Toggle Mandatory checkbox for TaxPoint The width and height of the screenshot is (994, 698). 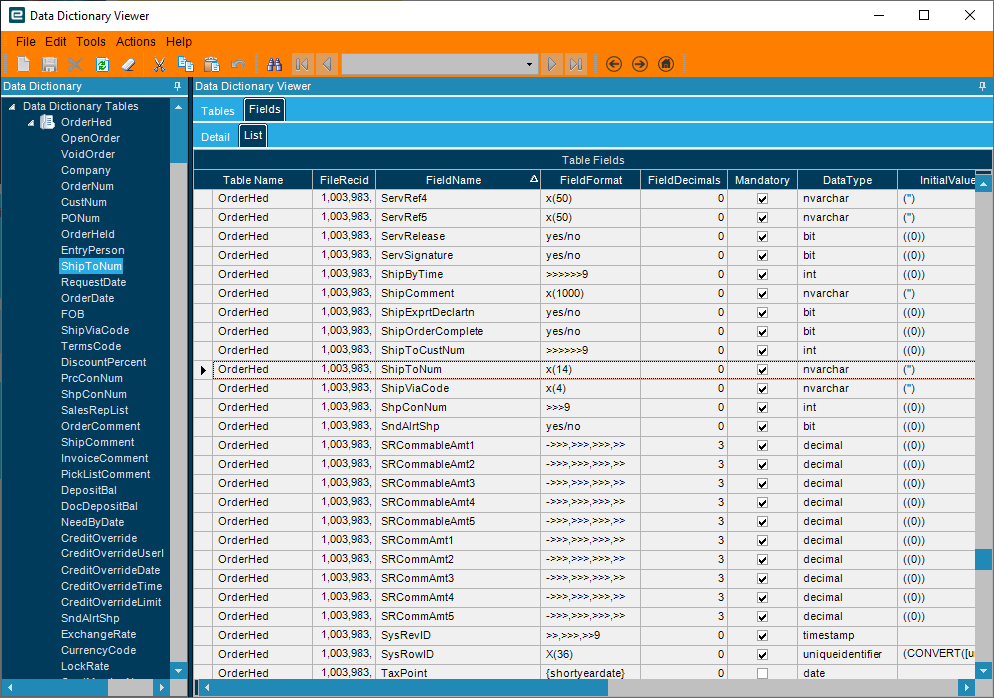763,673
